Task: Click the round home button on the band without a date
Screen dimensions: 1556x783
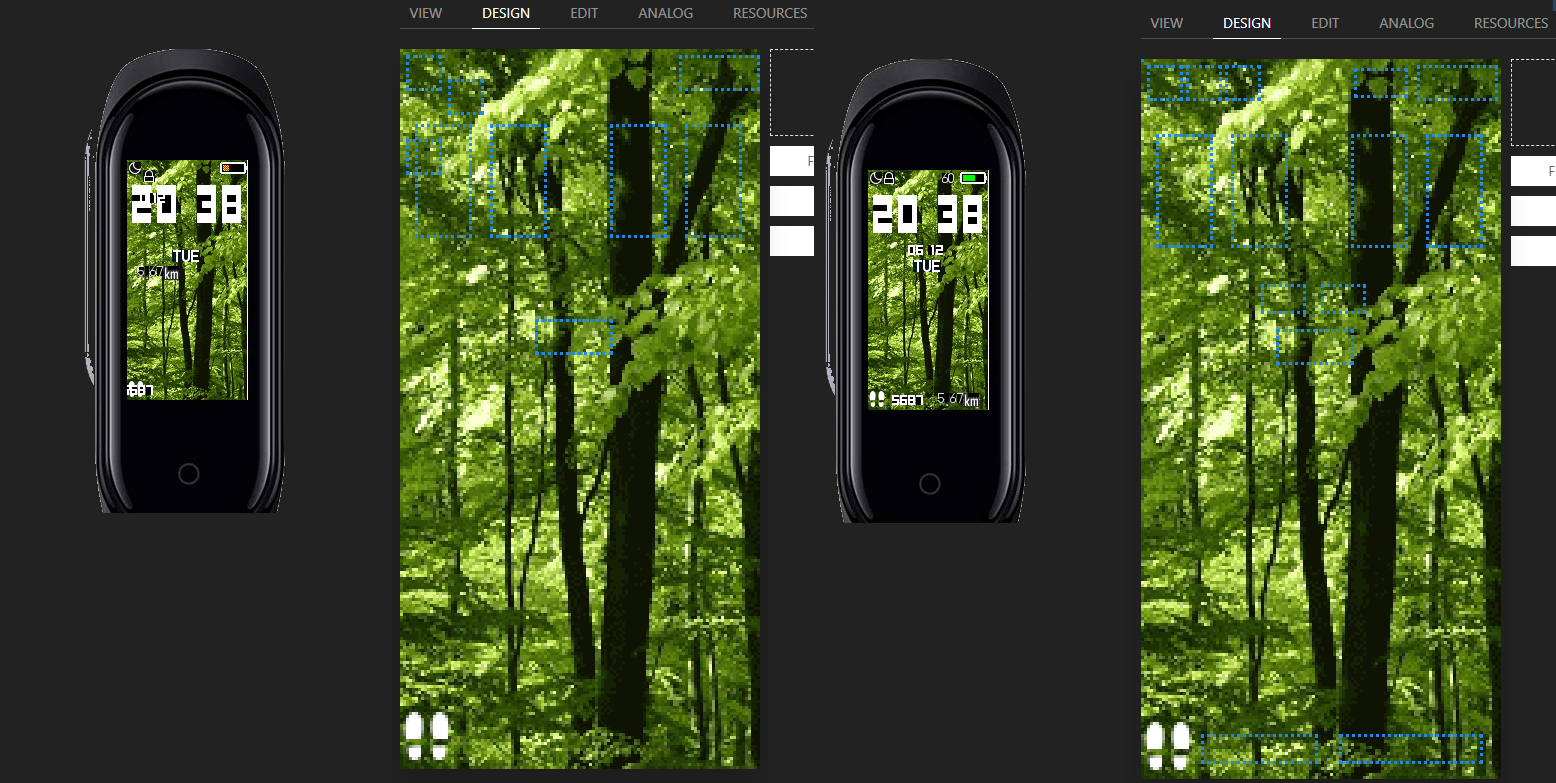Action: tap(188, 474)
